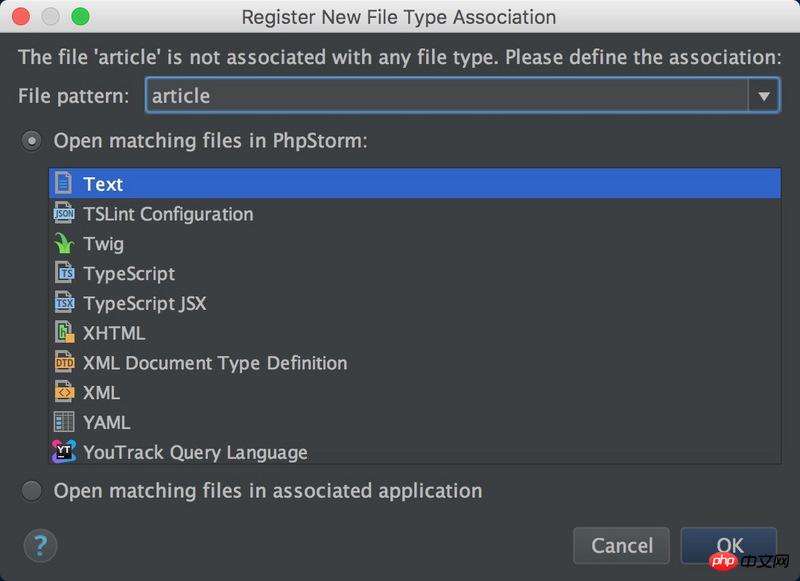Choose XML in the file type list
The image size is (800, 581).
(x=101, y=393)
